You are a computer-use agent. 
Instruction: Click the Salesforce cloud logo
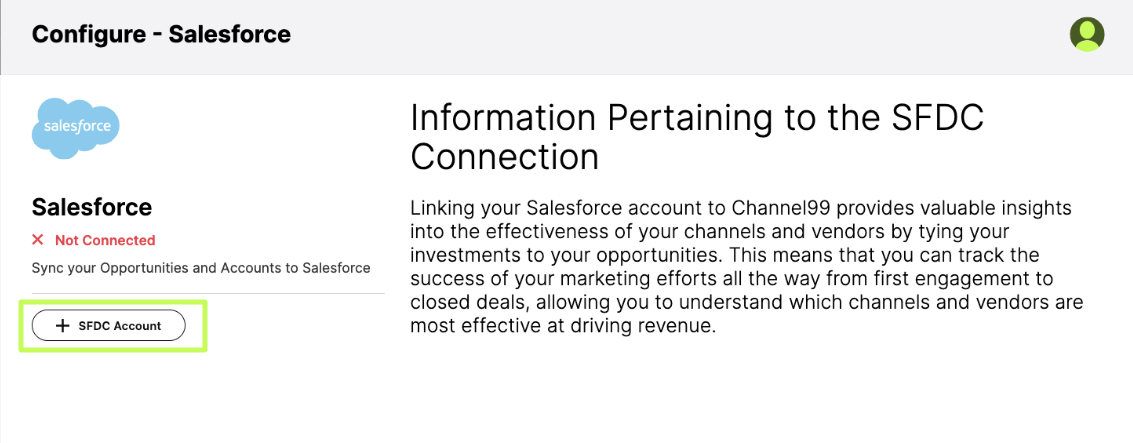click(76, 128)
